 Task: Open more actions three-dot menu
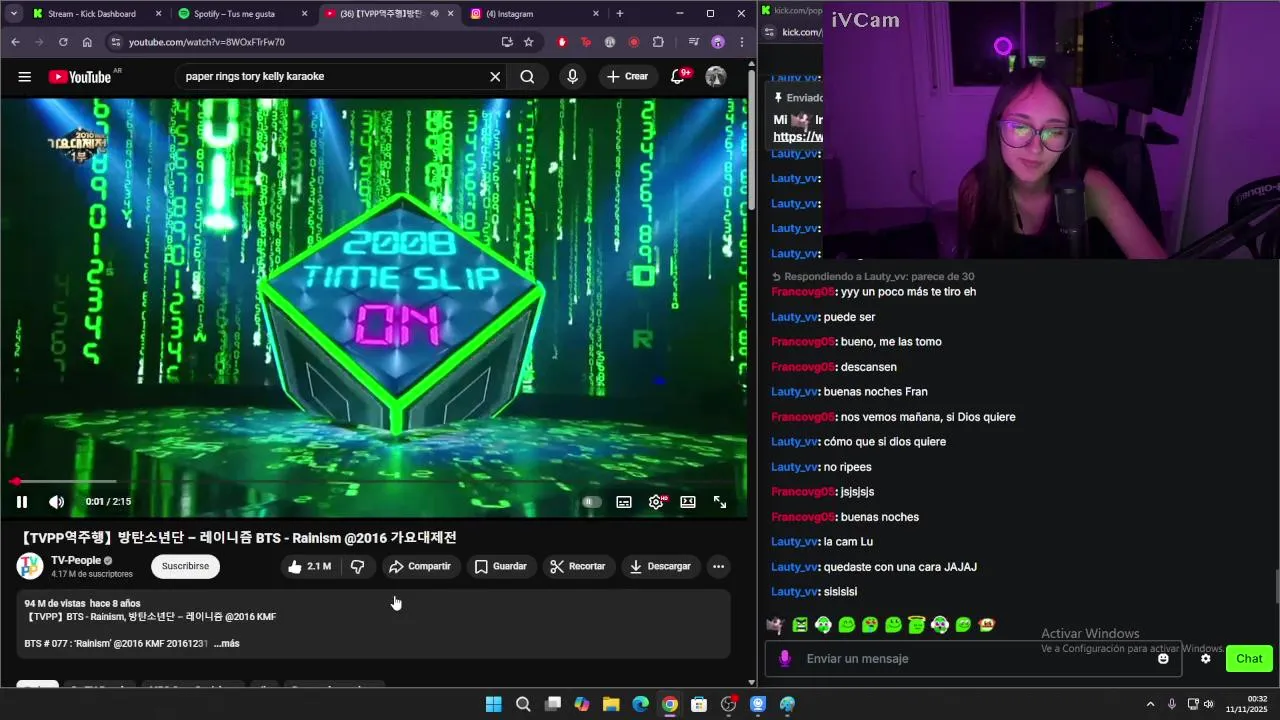(x=718, y=567)
